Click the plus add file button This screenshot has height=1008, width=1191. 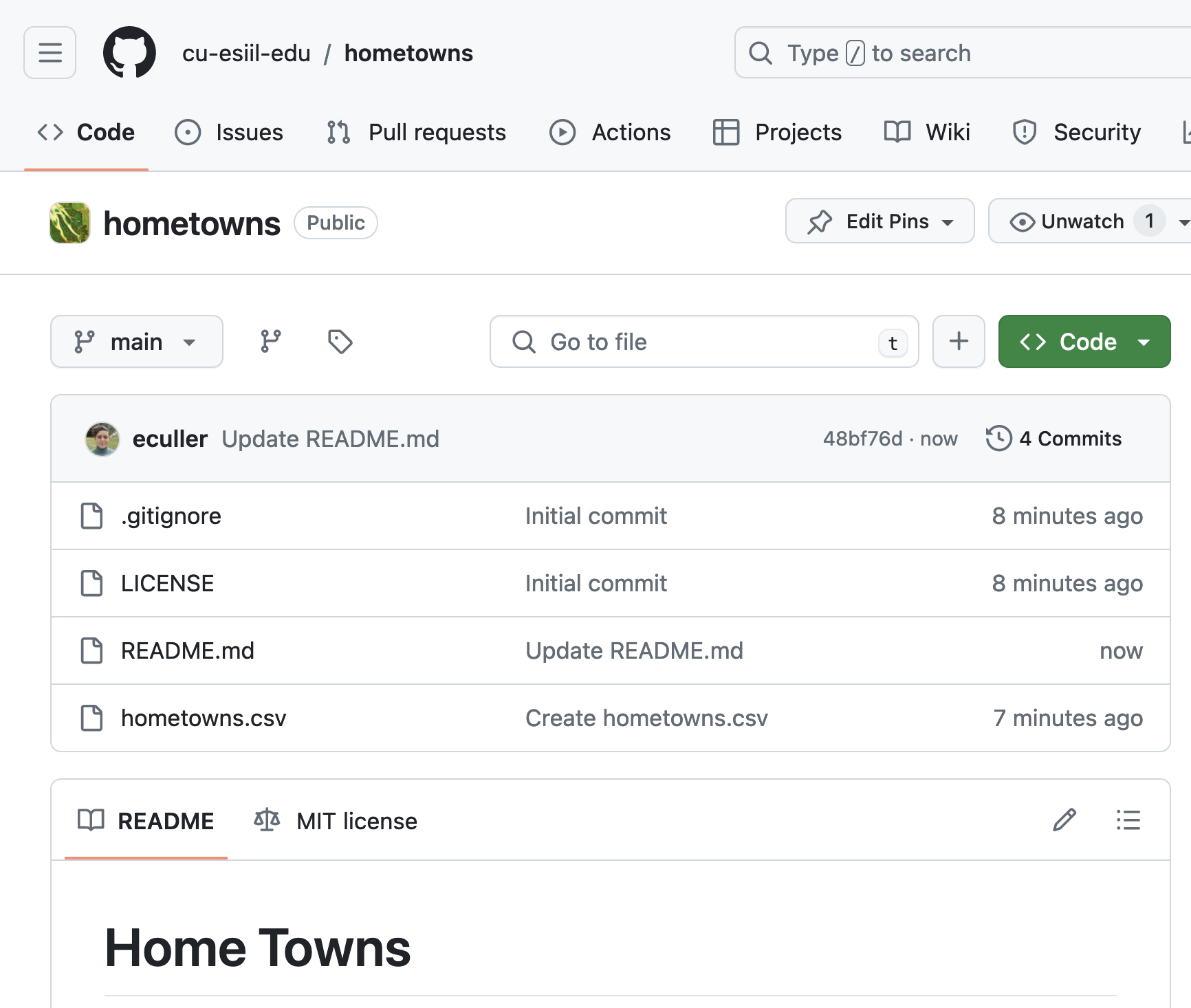pyautogui.click(x=959, y=342)
